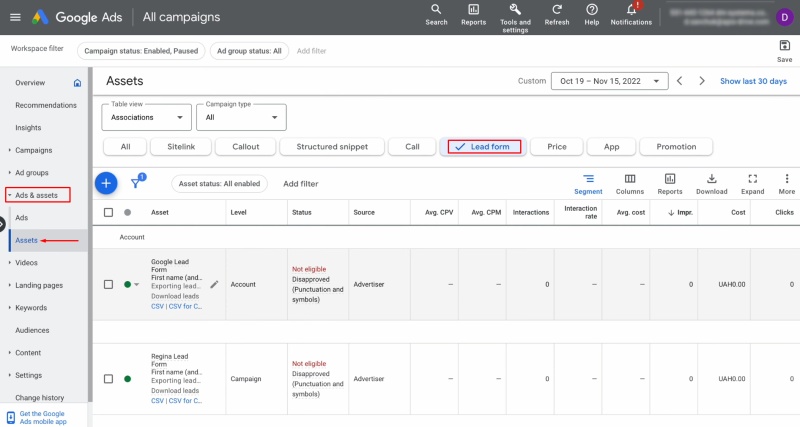Viewport: 800px width, 427px height.
Task: Download CSV for Google Lead Form
Action: pyautogui.click(x=158, y=306)
